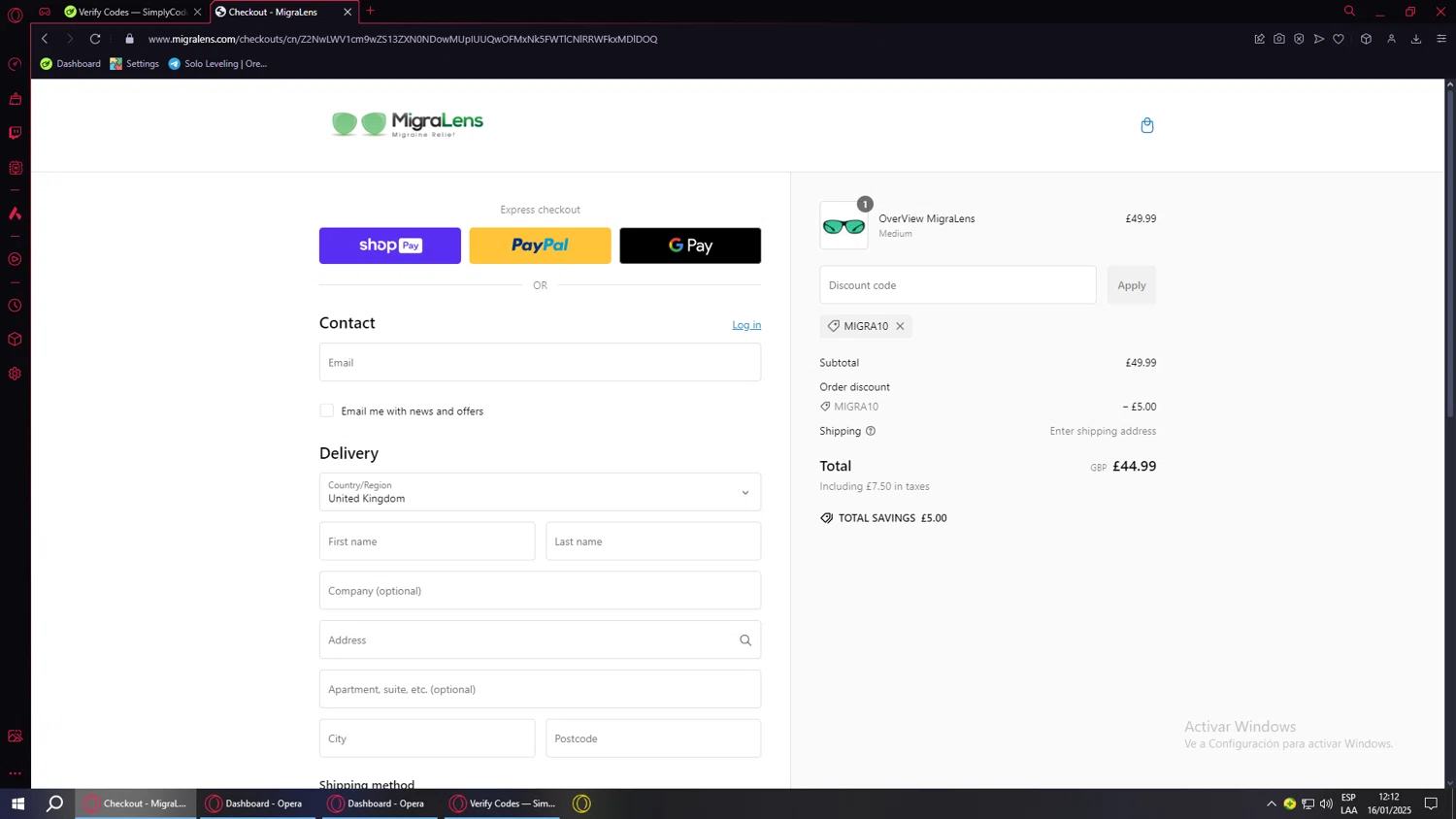Image resolution: width=1456 pixels, height=819 pixels.
Task: Click the Discount code field
Action: tap(957, 285)
